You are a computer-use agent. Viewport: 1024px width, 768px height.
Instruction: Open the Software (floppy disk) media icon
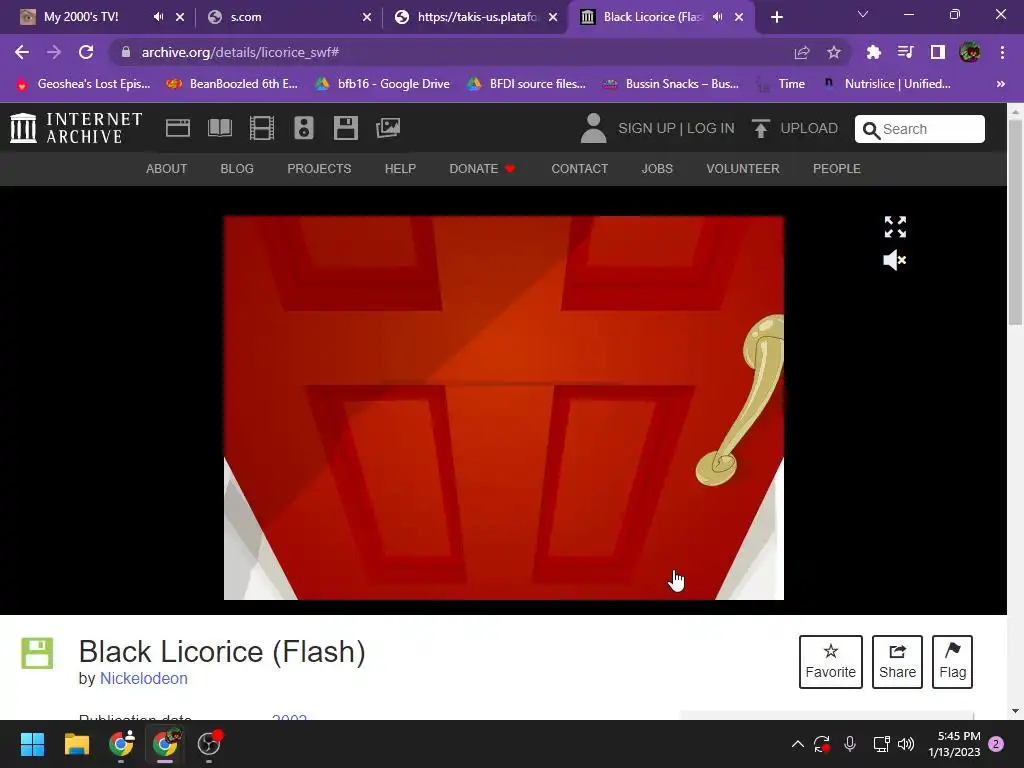[345, 128]
